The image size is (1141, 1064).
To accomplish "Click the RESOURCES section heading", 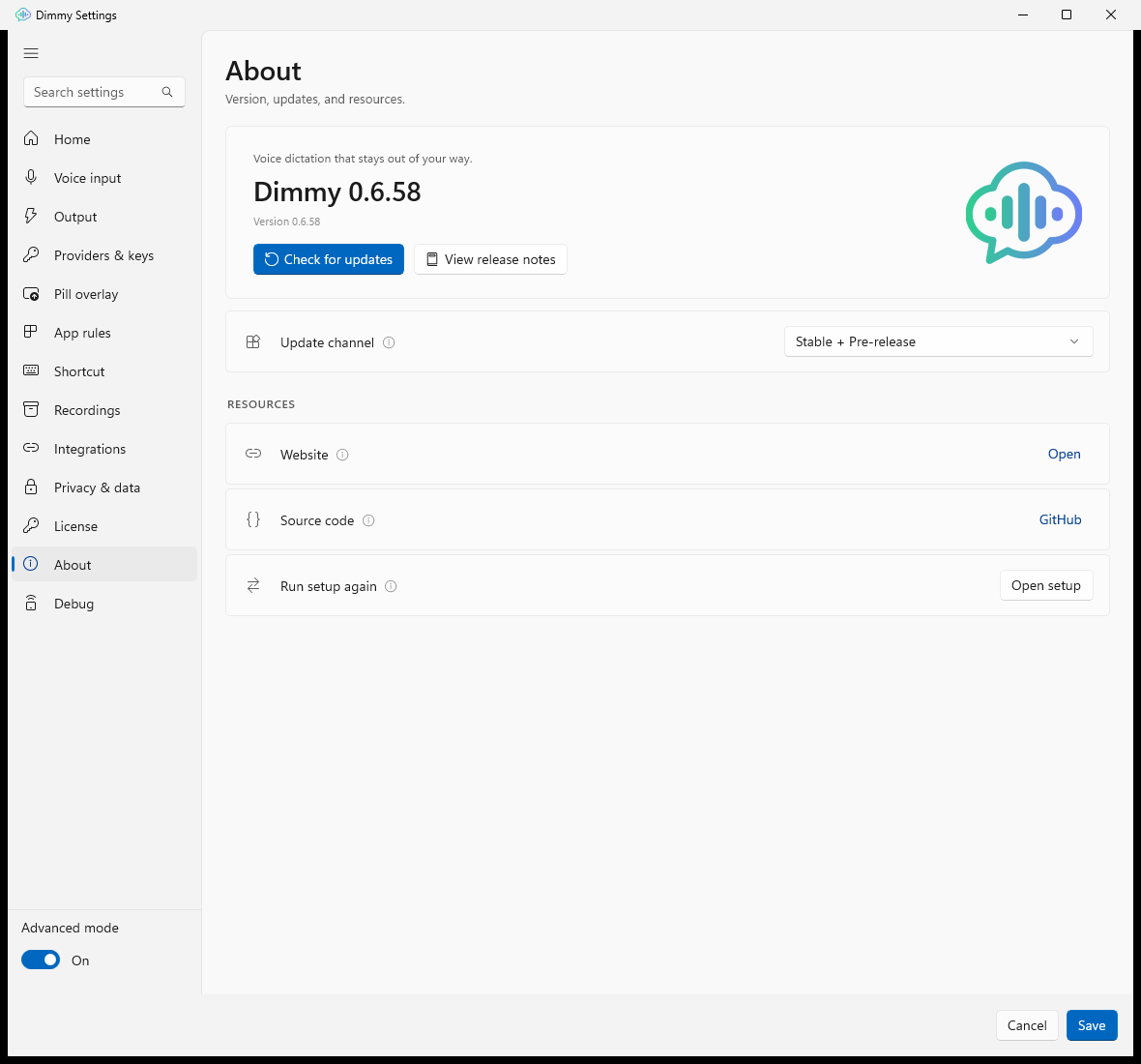I will tap(260, 404).
